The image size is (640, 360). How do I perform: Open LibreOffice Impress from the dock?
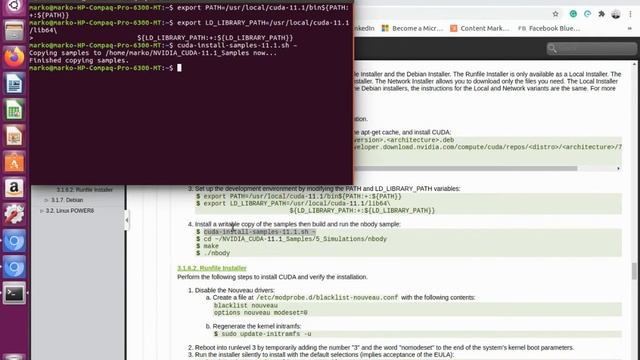14,136
